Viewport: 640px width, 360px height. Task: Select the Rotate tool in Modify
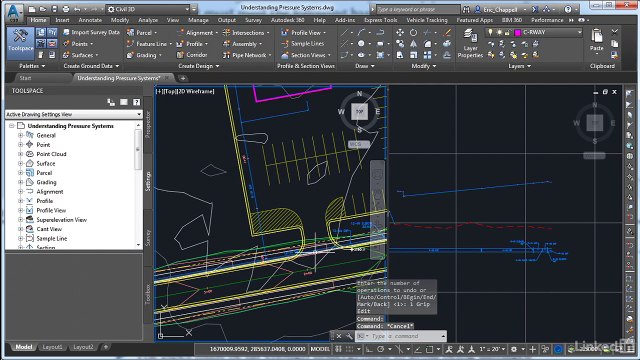[413, 32]
